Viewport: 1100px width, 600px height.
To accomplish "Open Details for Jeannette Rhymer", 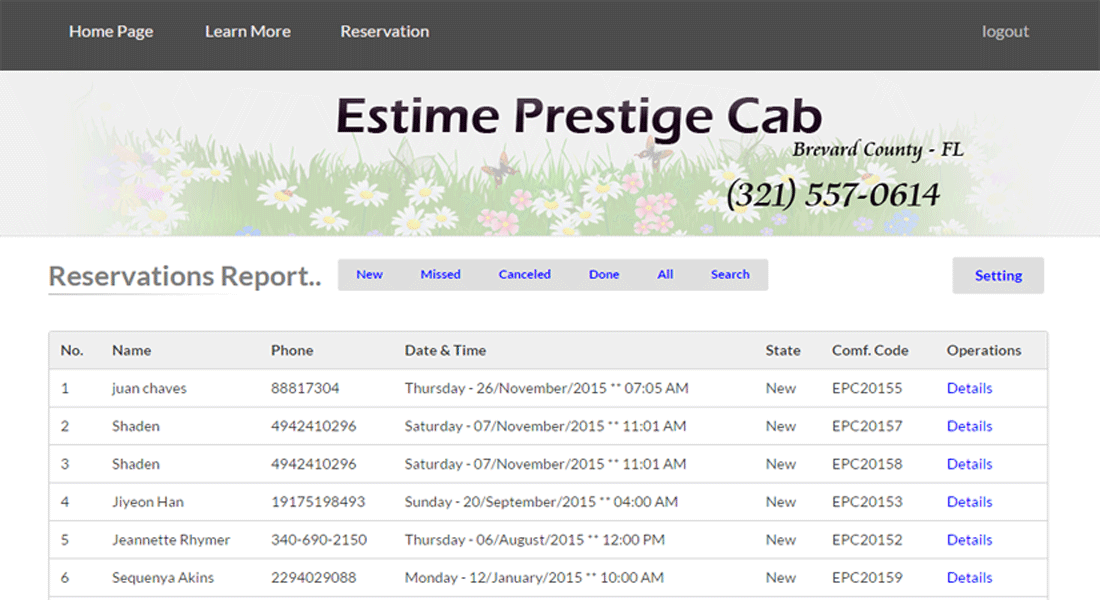I will pos(969,540).
